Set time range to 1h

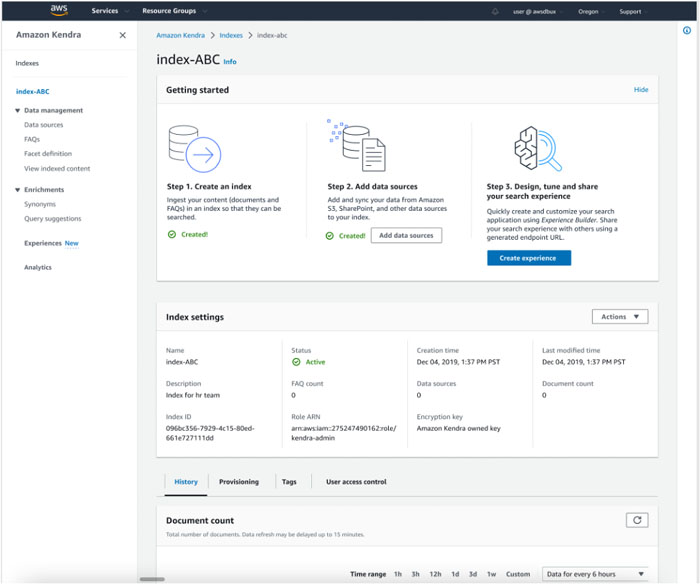click(397, 574)
